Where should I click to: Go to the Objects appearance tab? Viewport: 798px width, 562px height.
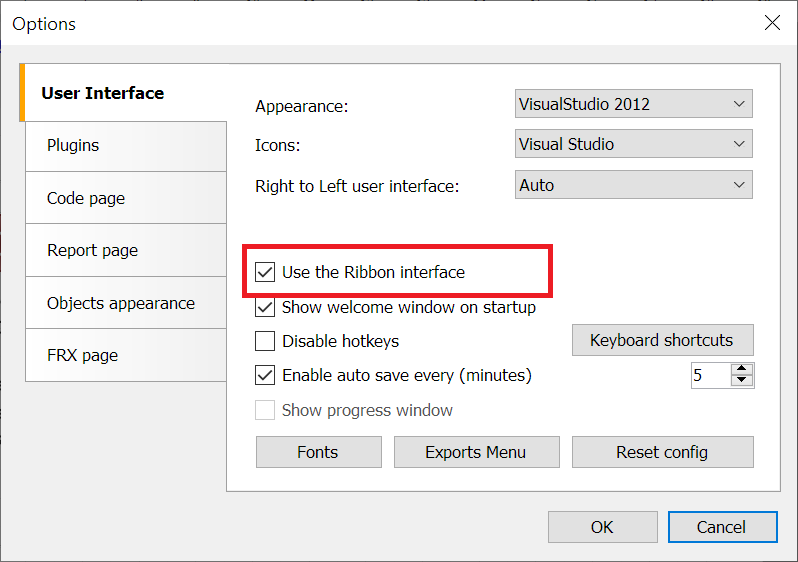[125, 303]
